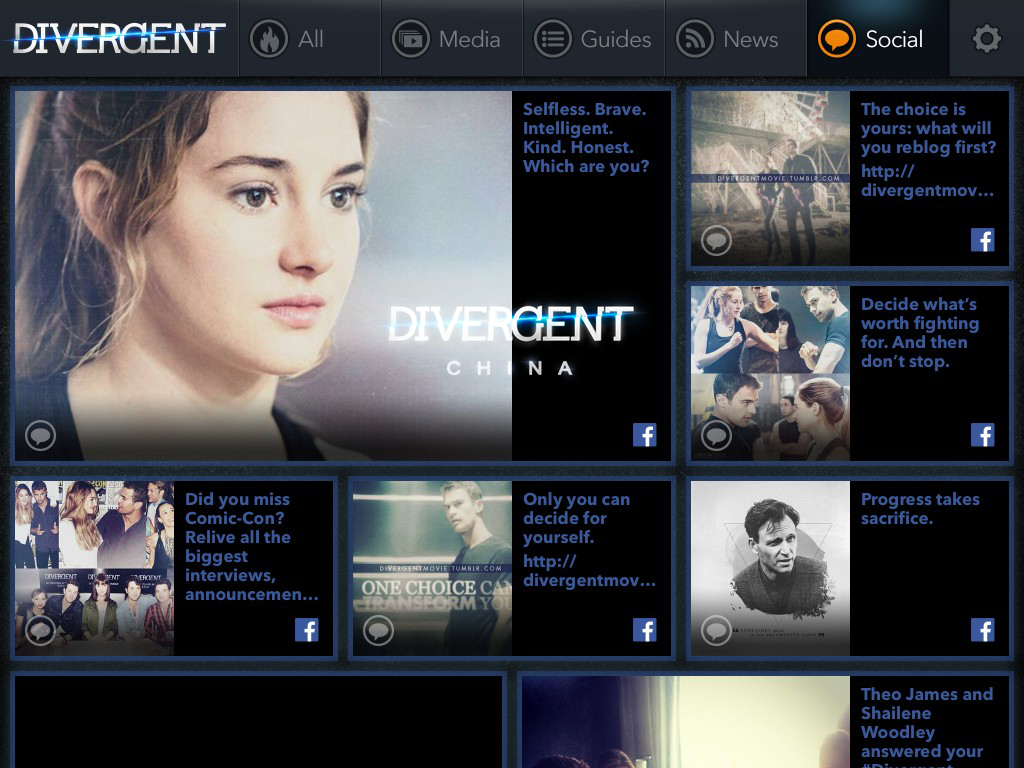
Task: Click the RSS icon on the News tab
Action: (695, 39)
